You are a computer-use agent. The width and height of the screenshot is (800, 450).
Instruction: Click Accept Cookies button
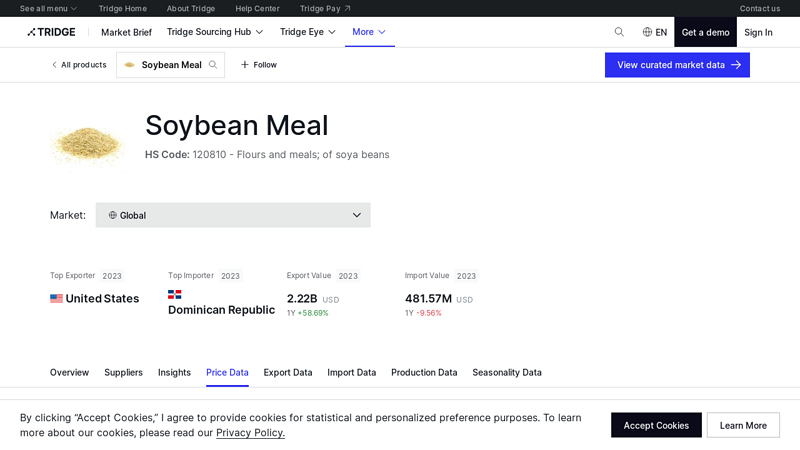(656, 426)
